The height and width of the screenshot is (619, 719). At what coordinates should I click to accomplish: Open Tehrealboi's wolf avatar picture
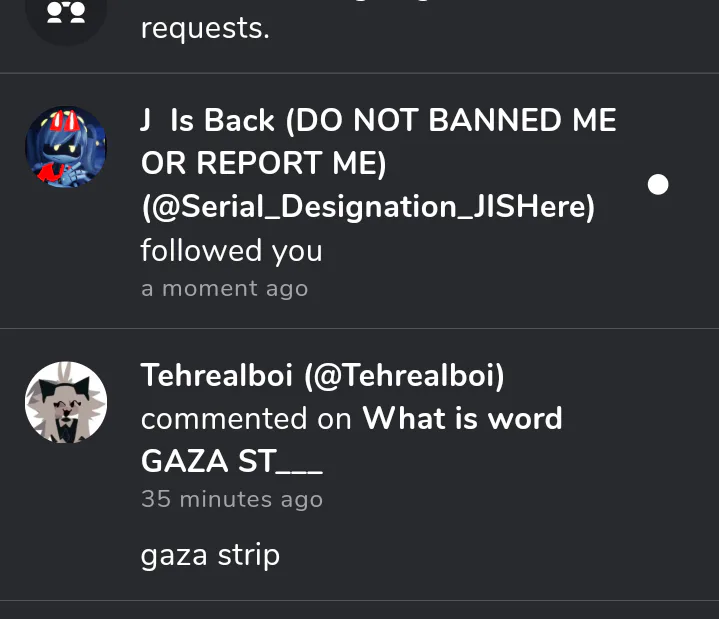(66, 402)
